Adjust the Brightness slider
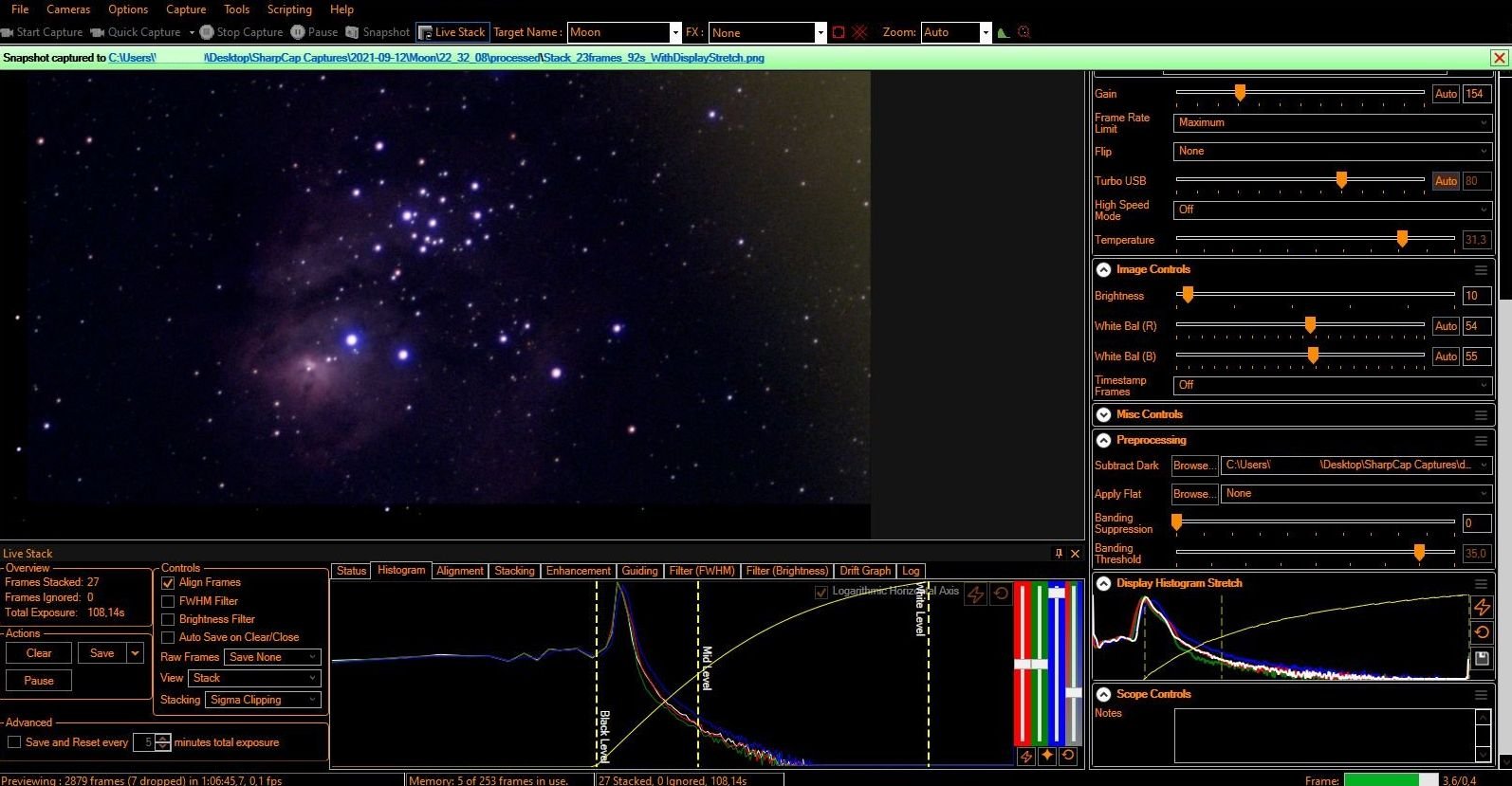Screen dimensions: 1512x786 tap(1187, 295)
